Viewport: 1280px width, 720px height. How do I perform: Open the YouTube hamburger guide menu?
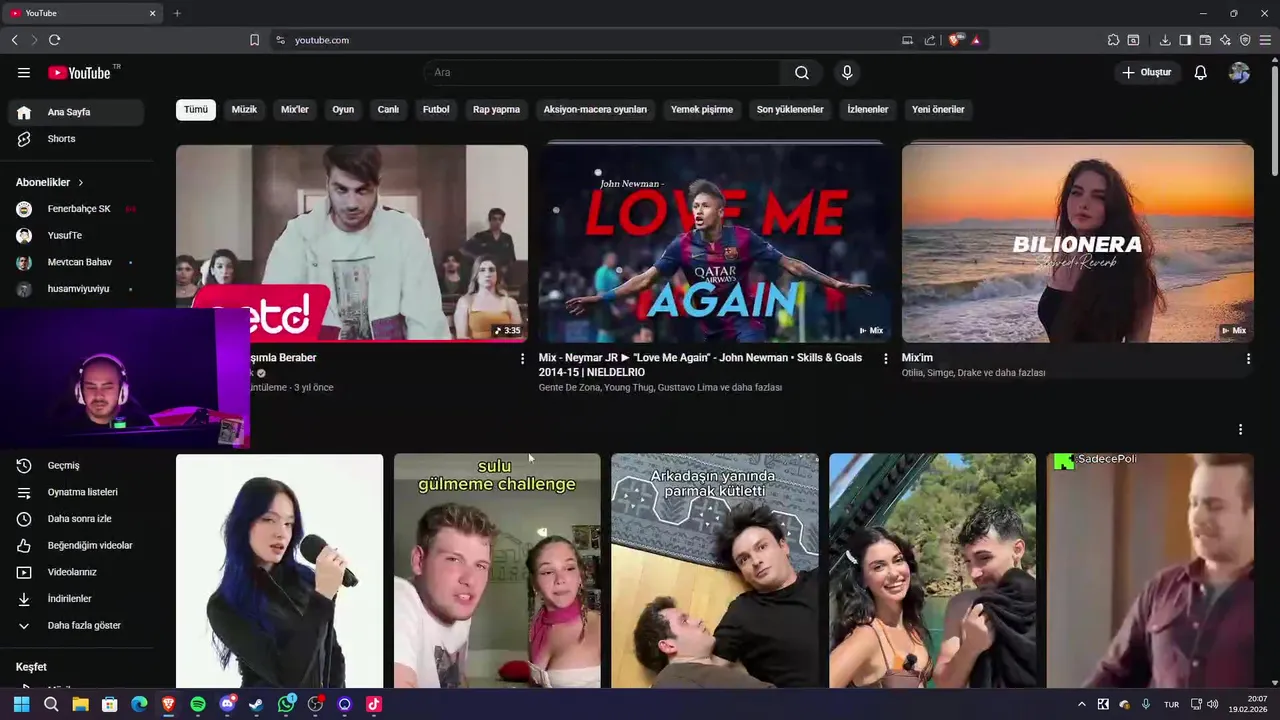coord(24,72)
